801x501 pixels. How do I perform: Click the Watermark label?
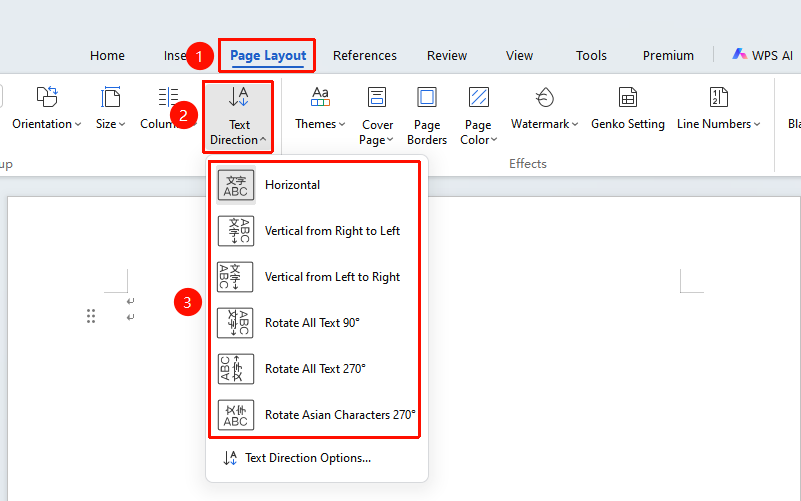pos(540,124)
